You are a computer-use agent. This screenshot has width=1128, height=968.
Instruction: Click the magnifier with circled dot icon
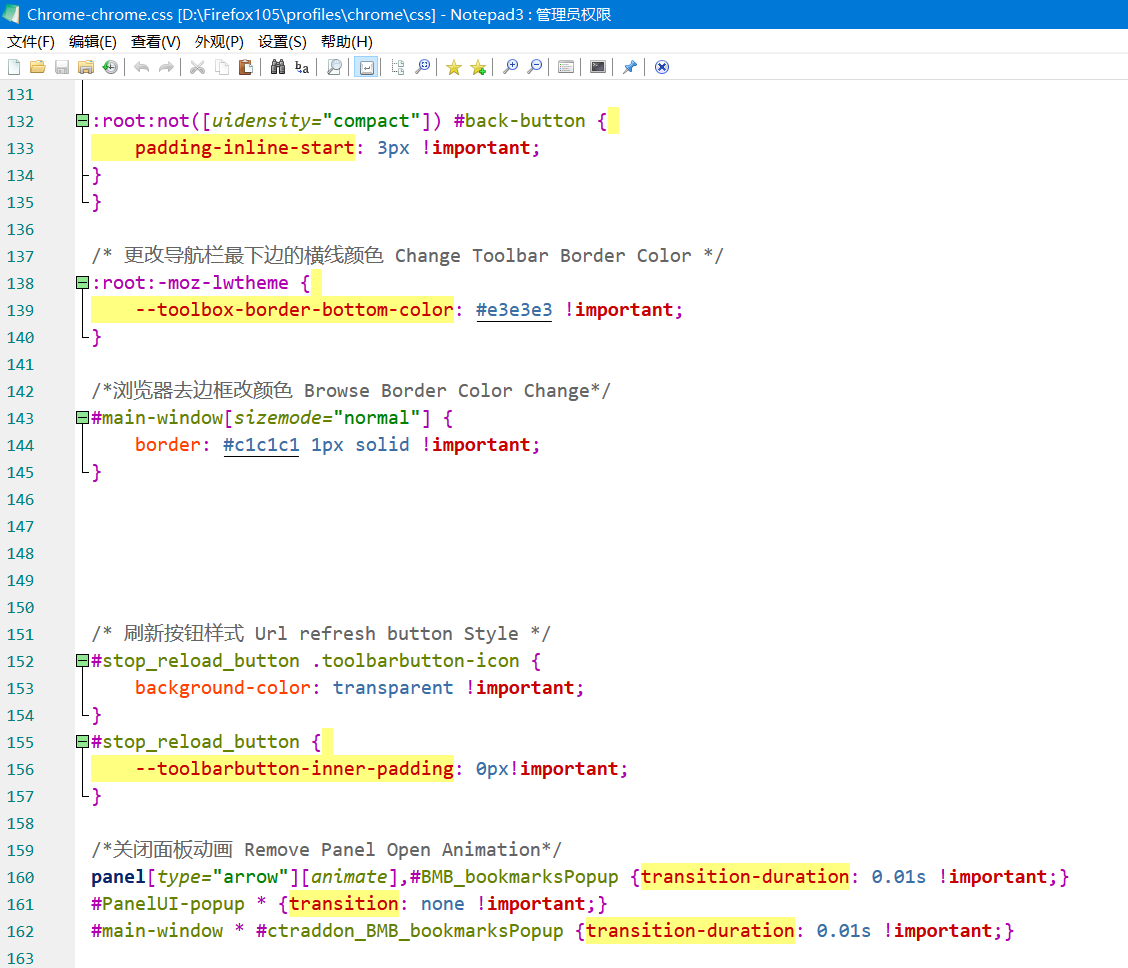coord(423,67)
